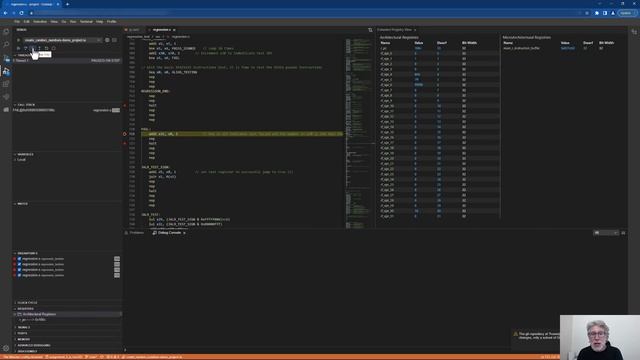Open the Run menu

point(73,22)
